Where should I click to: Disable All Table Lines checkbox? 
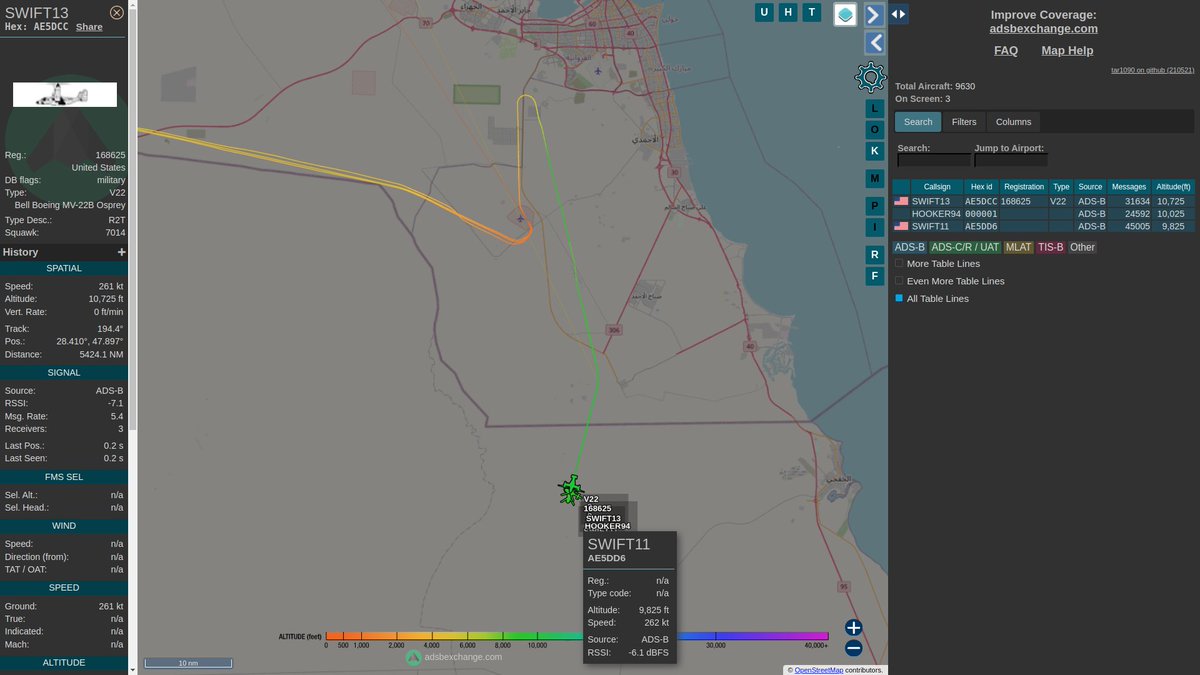pos(899,298)
